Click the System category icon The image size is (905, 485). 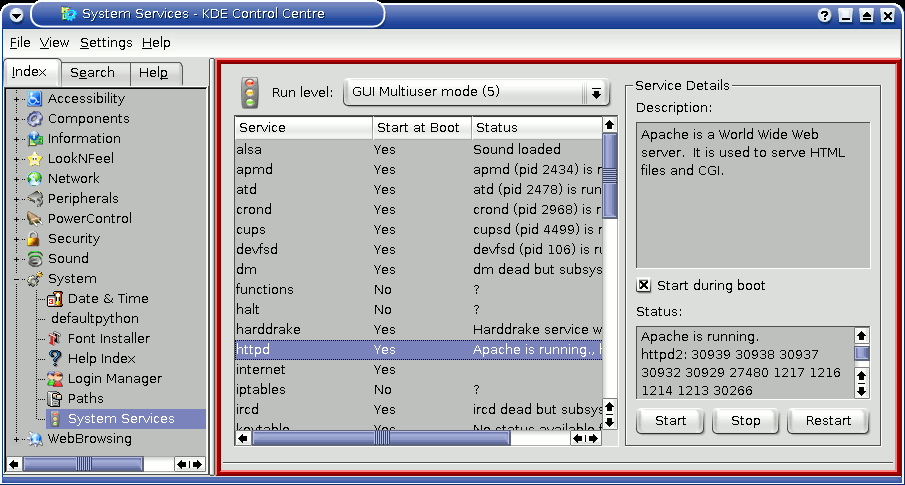pos(35,279)
